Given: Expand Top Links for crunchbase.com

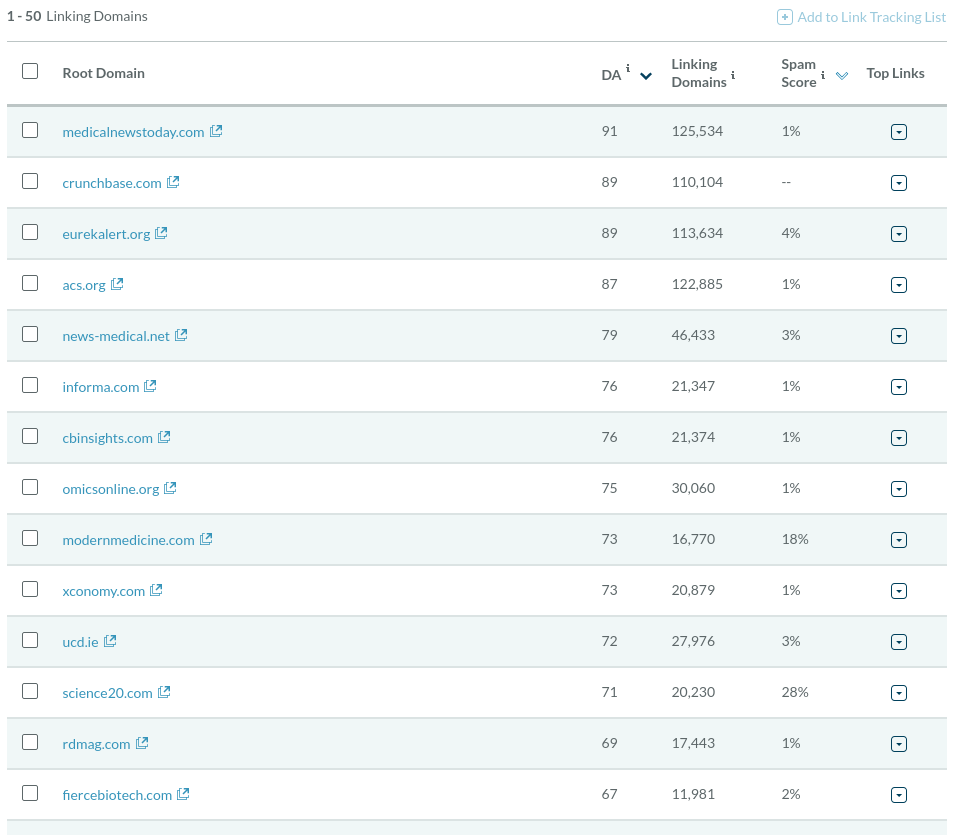Looking at the screenshot, I should click(x=899, y=183).
